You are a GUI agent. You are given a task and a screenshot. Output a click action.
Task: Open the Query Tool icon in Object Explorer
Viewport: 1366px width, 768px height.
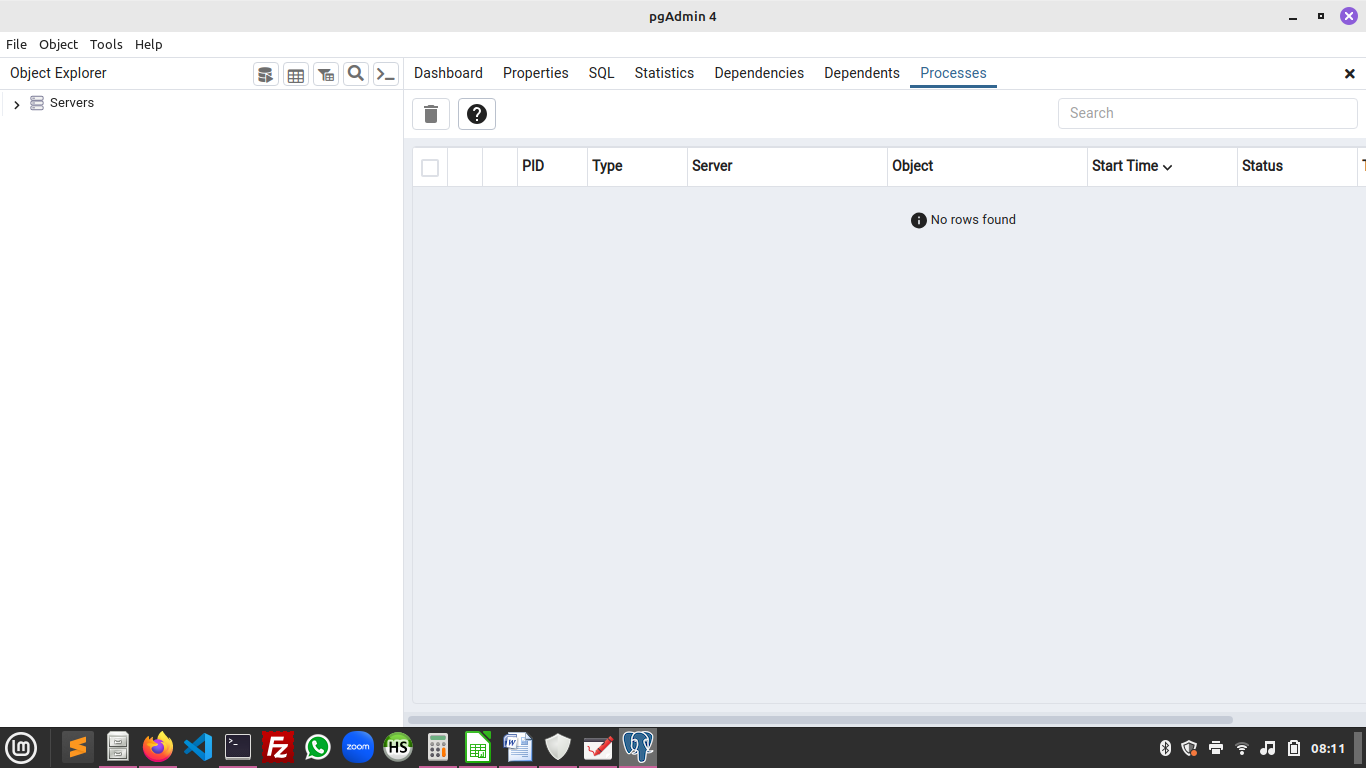coord(266,74)
